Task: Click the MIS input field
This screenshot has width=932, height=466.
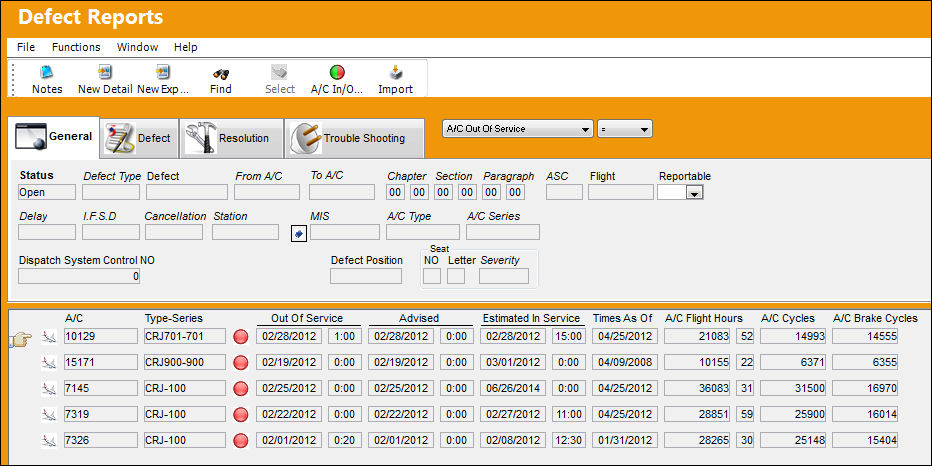Action: pyautogui.click(x=345, y=232)
